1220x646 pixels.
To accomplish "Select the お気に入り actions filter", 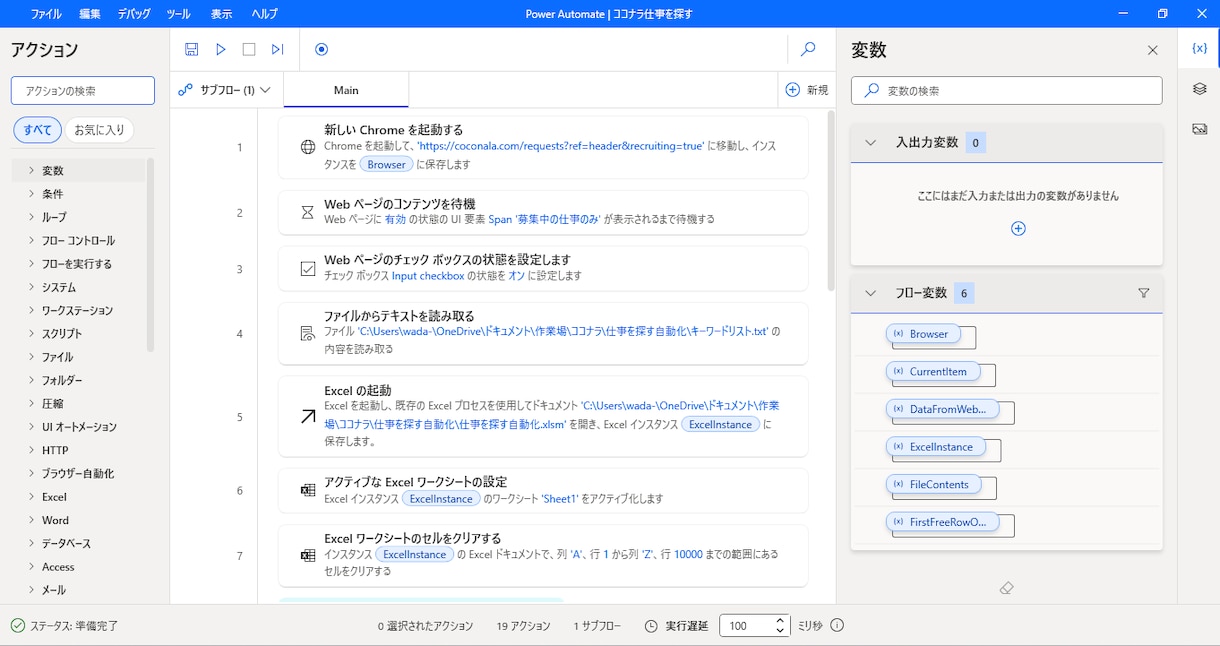I will click(x=100, y=130).
